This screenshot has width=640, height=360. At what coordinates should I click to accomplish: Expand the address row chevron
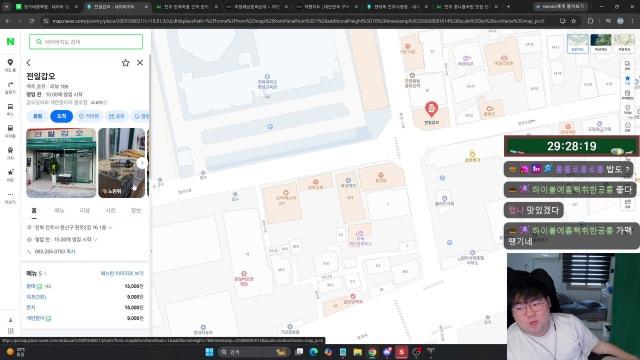[x=110, y=227]
